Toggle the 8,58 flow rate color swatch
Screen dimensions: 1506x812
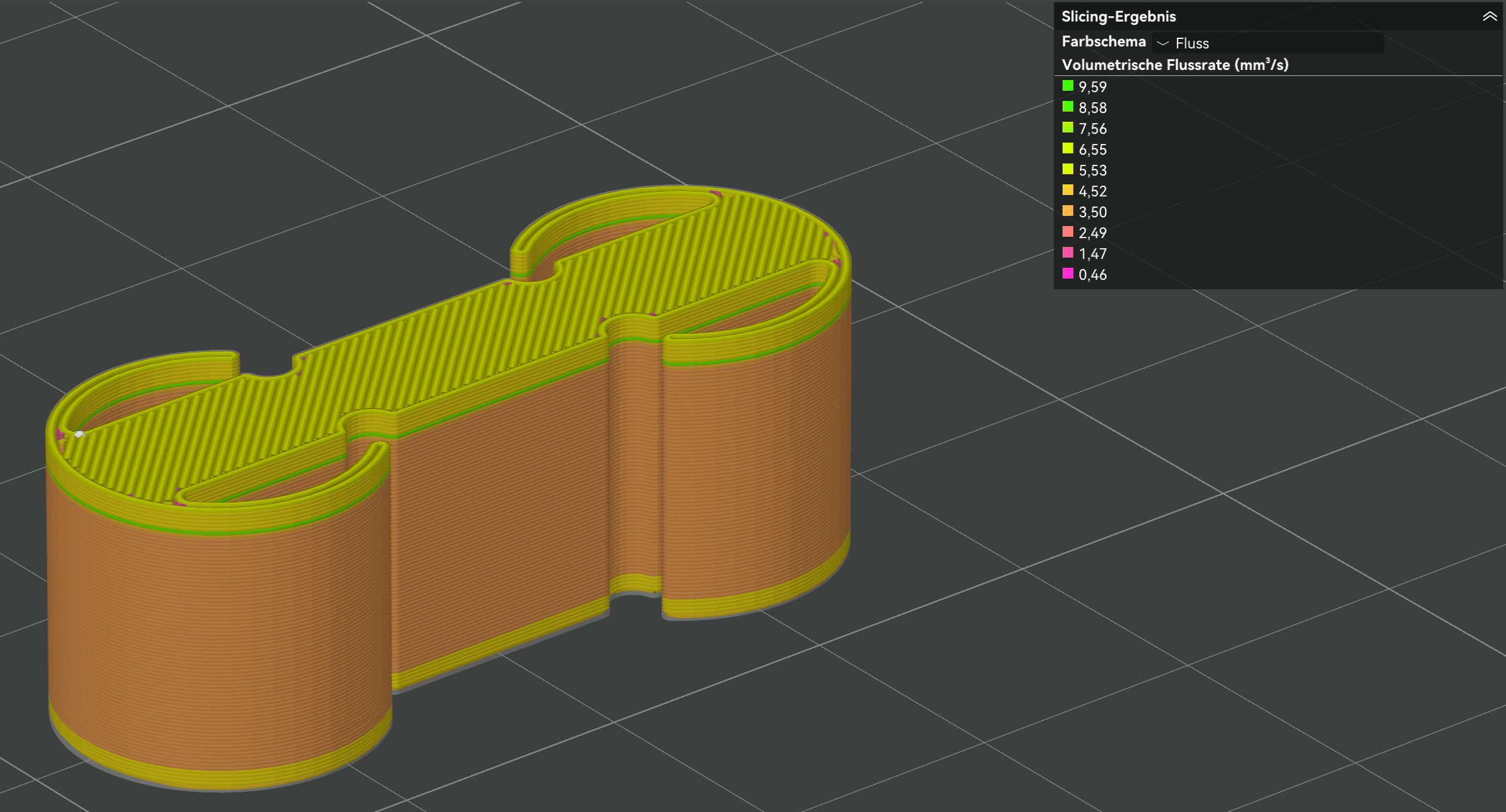point(1067,107)
